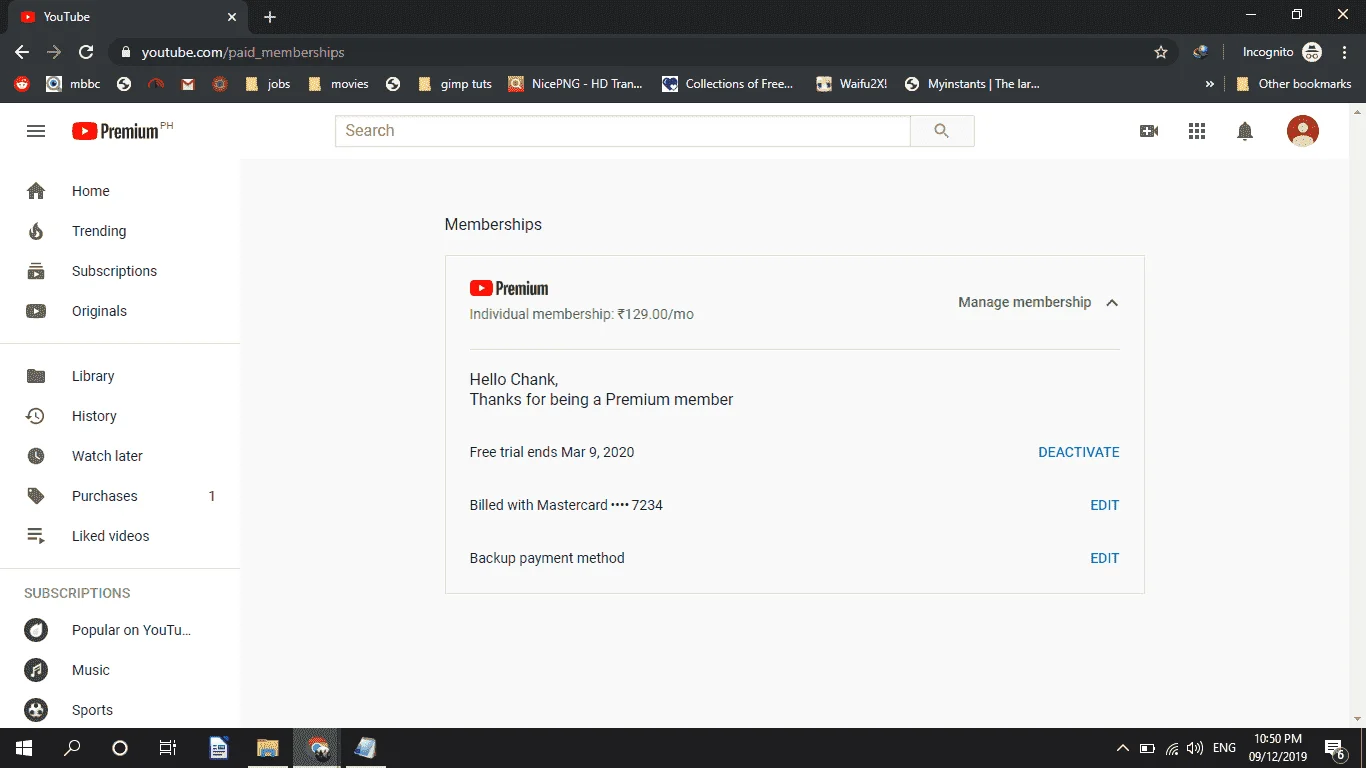Edit the backup payment method
This screenshot has width=1366, height=768.
(1105, 558)
